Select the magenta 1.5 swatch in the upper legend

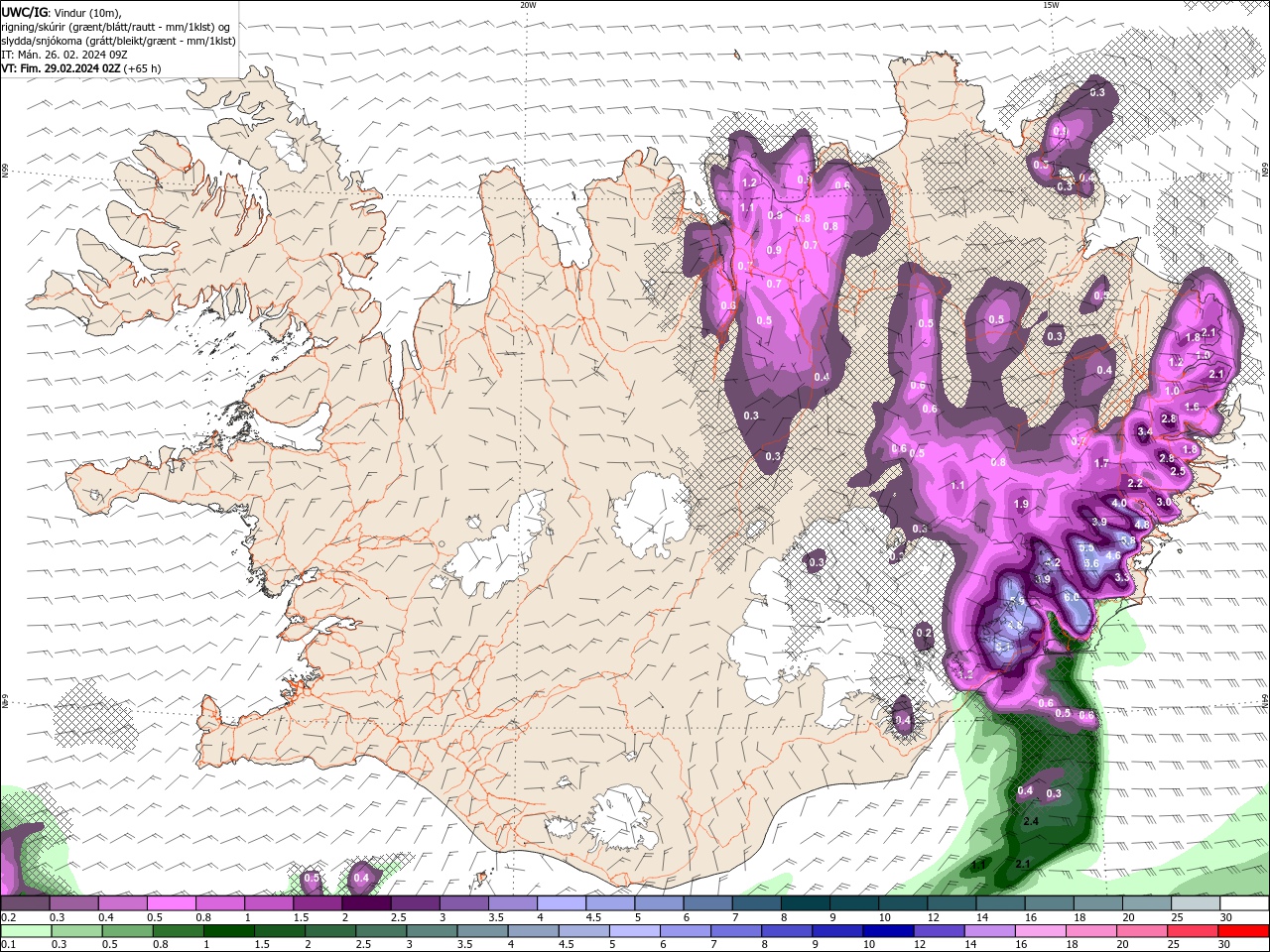tap(318, 903)
